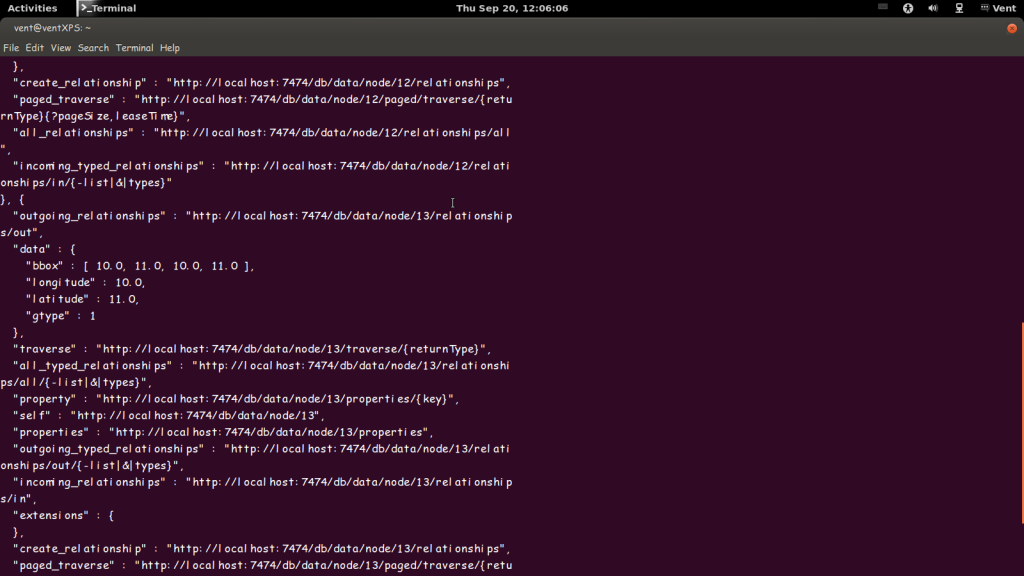Click the volume speaker icon
Image resolution: width=1024 pixels, height=576 pixels.
[933, 8]
